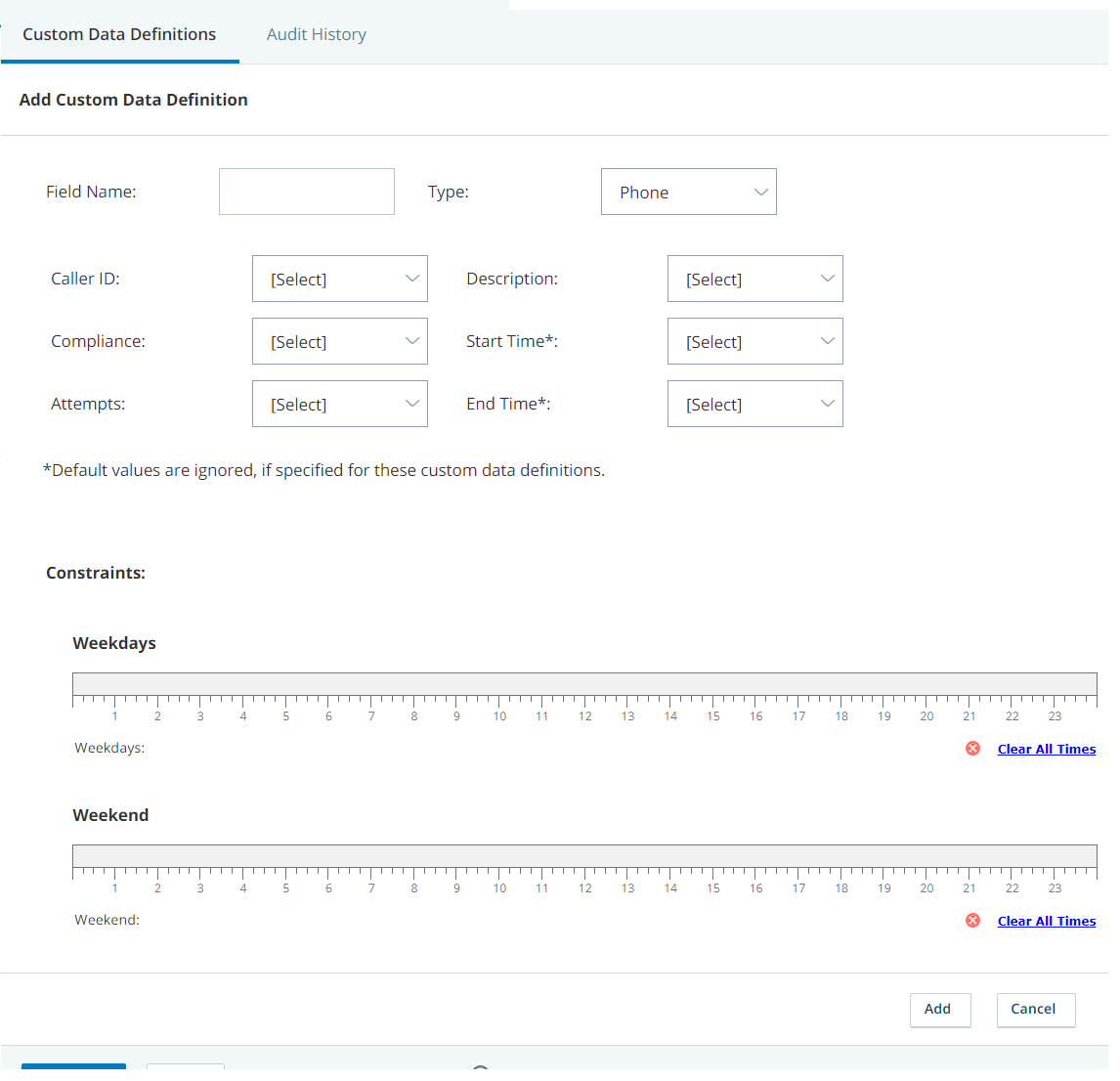This screenshot has width=1120, height=1081.
Task: Click the Add Custom Data Definition heading
Action: coord(134,100)
